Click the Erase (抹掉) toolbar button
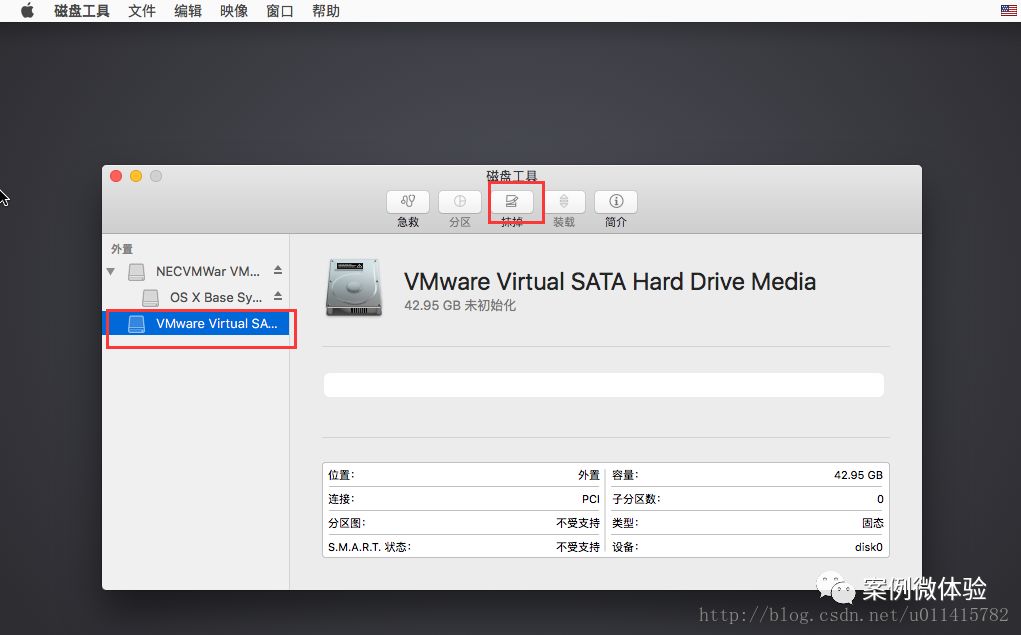 tap(512, 202)
